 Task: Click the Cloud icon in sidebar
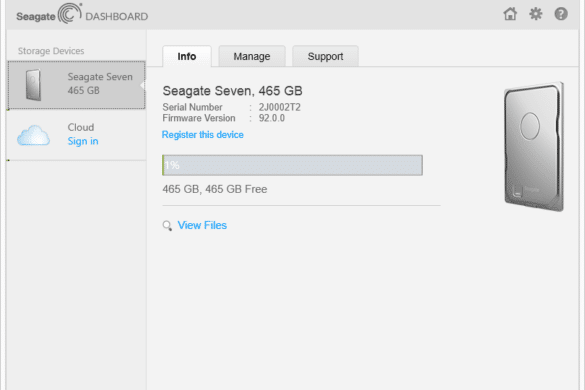click(33, 135)
